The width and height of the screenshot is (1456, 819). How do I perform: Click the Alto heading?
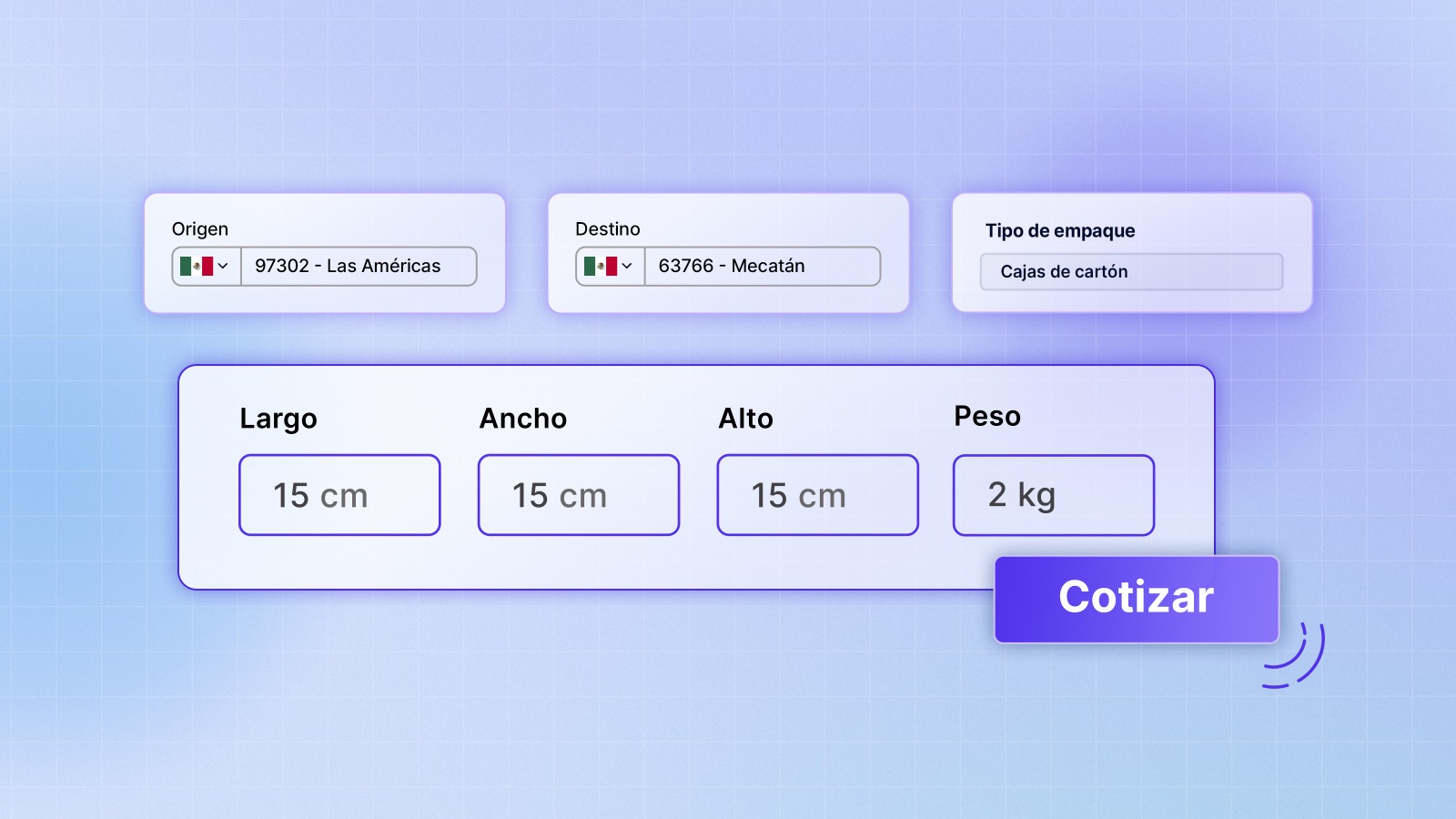coord(746,419)
